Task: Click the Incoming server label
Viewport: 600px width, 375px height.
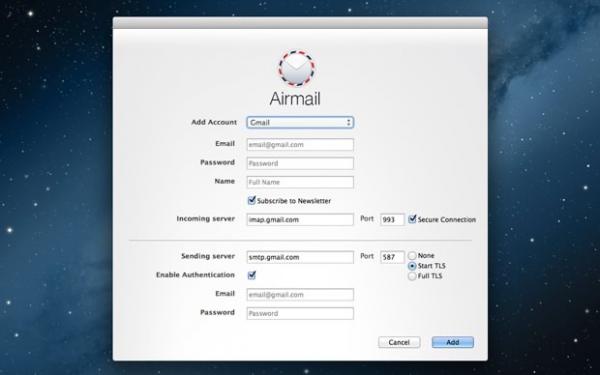Action: (205, 219)
